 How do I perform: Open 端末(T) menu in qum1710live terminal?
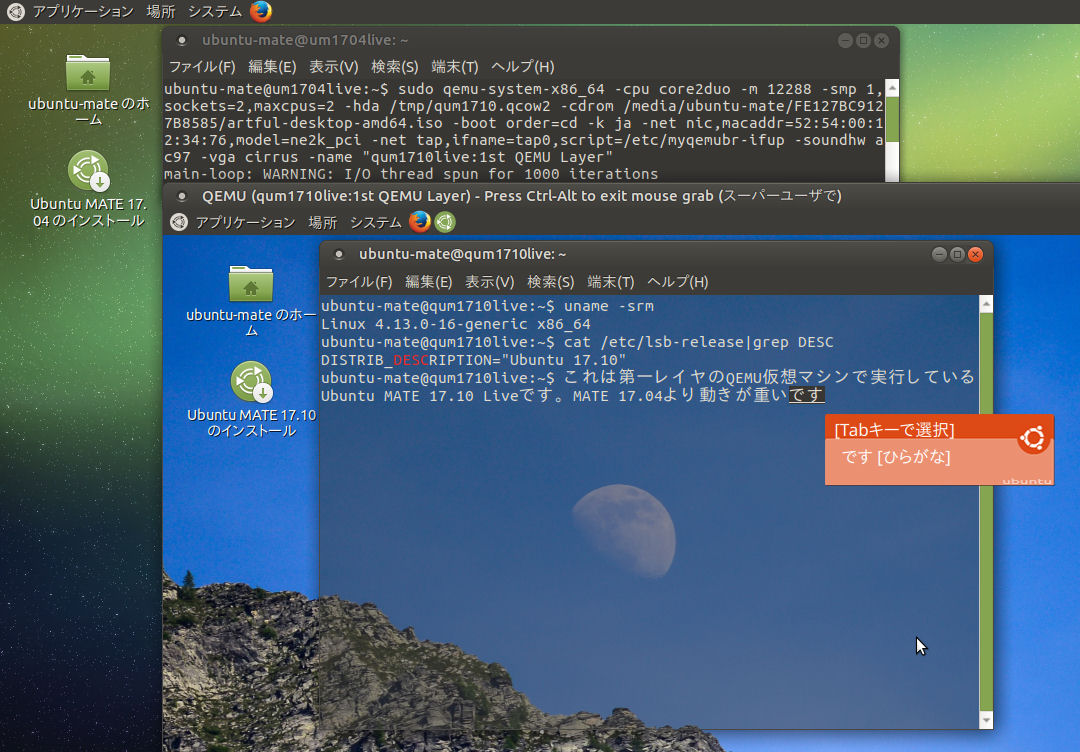tap(610, 282)
